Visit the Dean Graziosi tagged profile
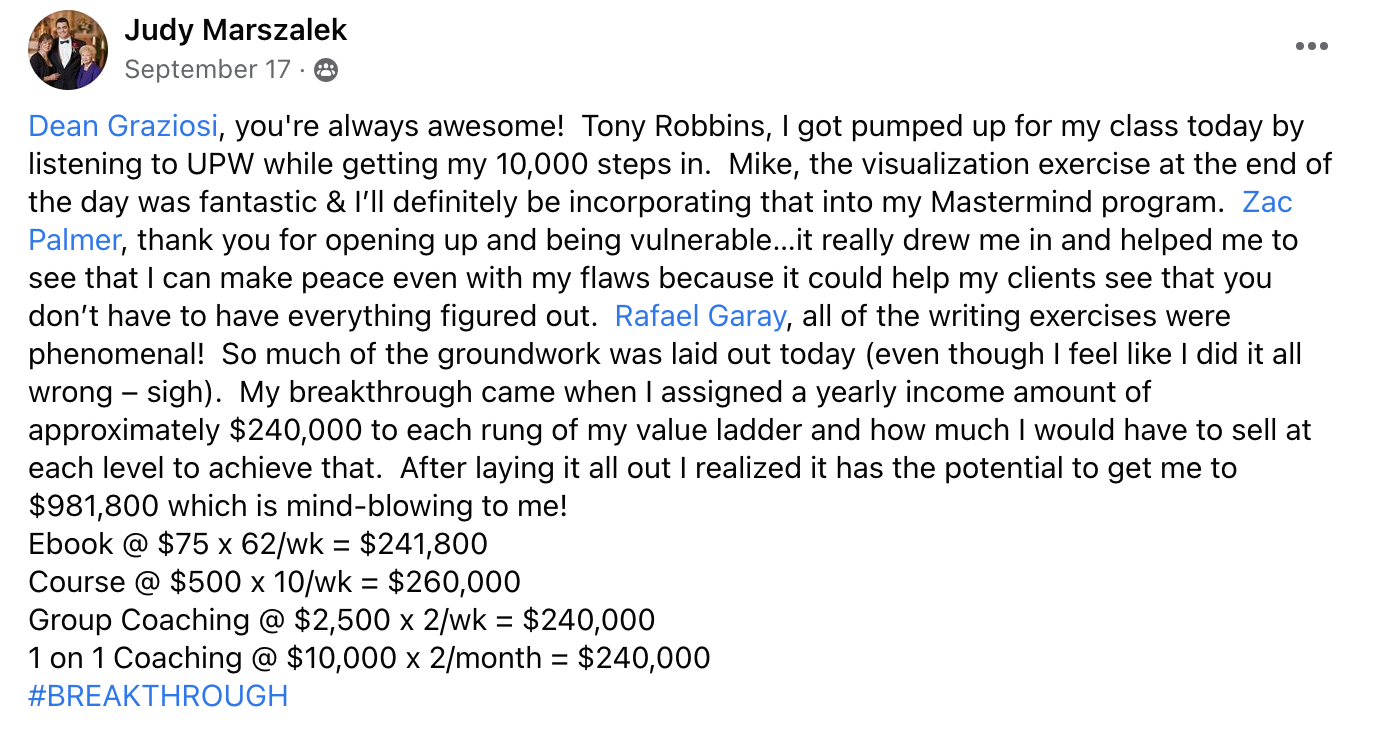This screenshot has height=730, width=1378. (x=123, y=127)
